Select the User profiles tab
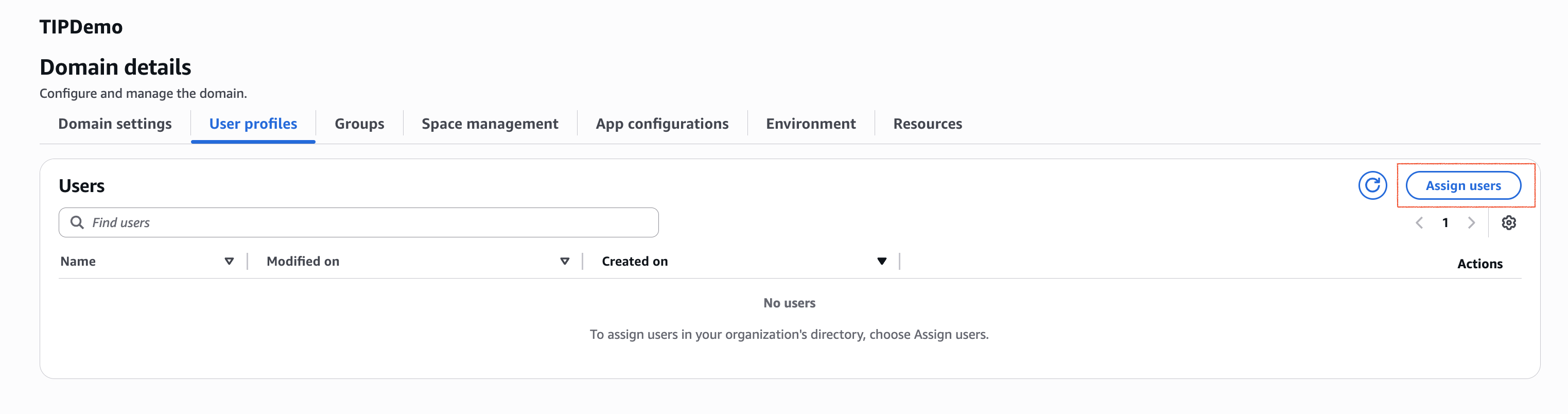 [253, 124]
